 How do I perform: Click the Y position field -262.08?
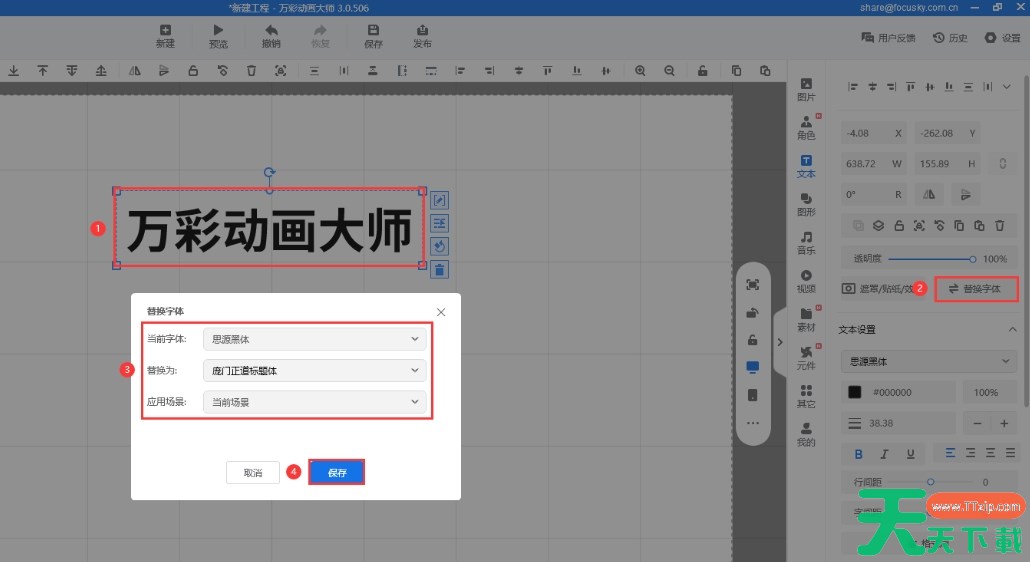(x=948, y=133)
